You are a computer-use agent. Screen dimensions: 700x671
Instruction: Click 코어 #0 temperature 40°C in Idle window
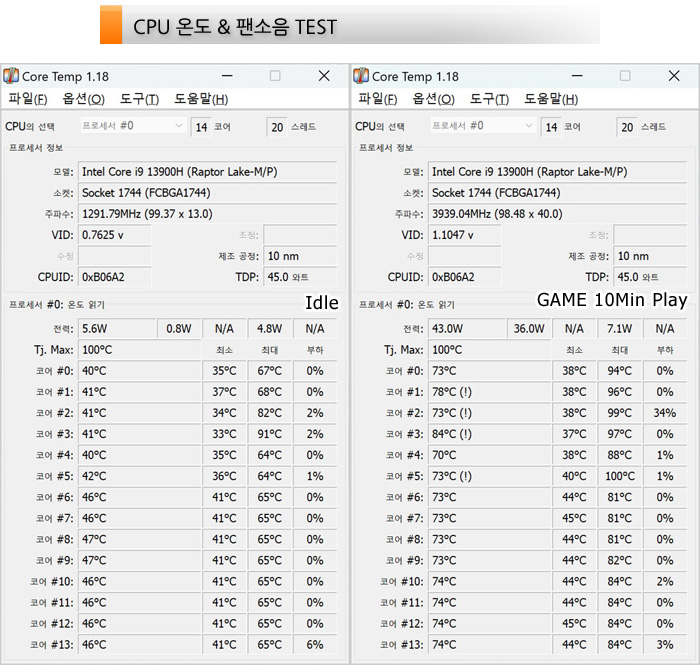tap(140, 371)
